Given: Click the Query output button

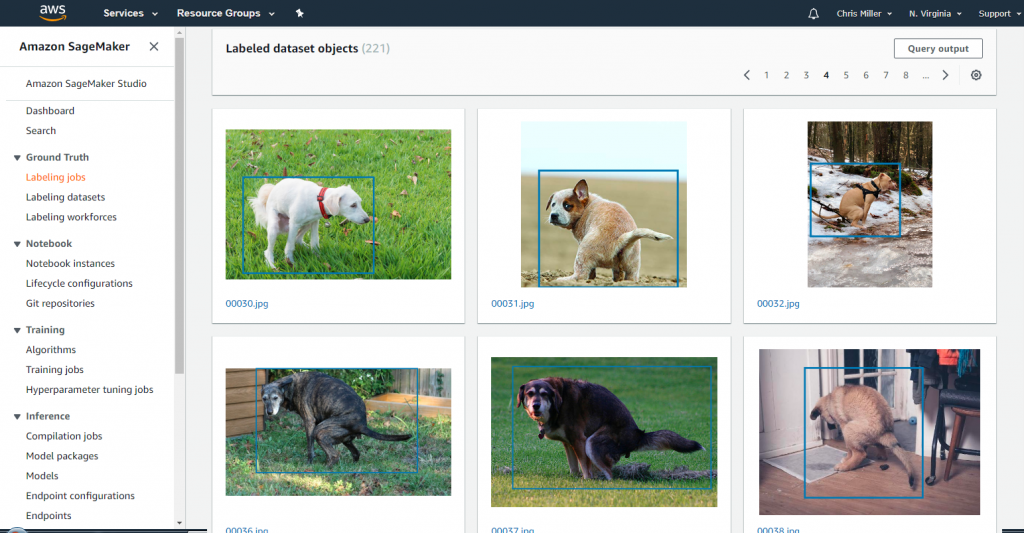Looking at the screenshot, I should [x=938, y=48].
